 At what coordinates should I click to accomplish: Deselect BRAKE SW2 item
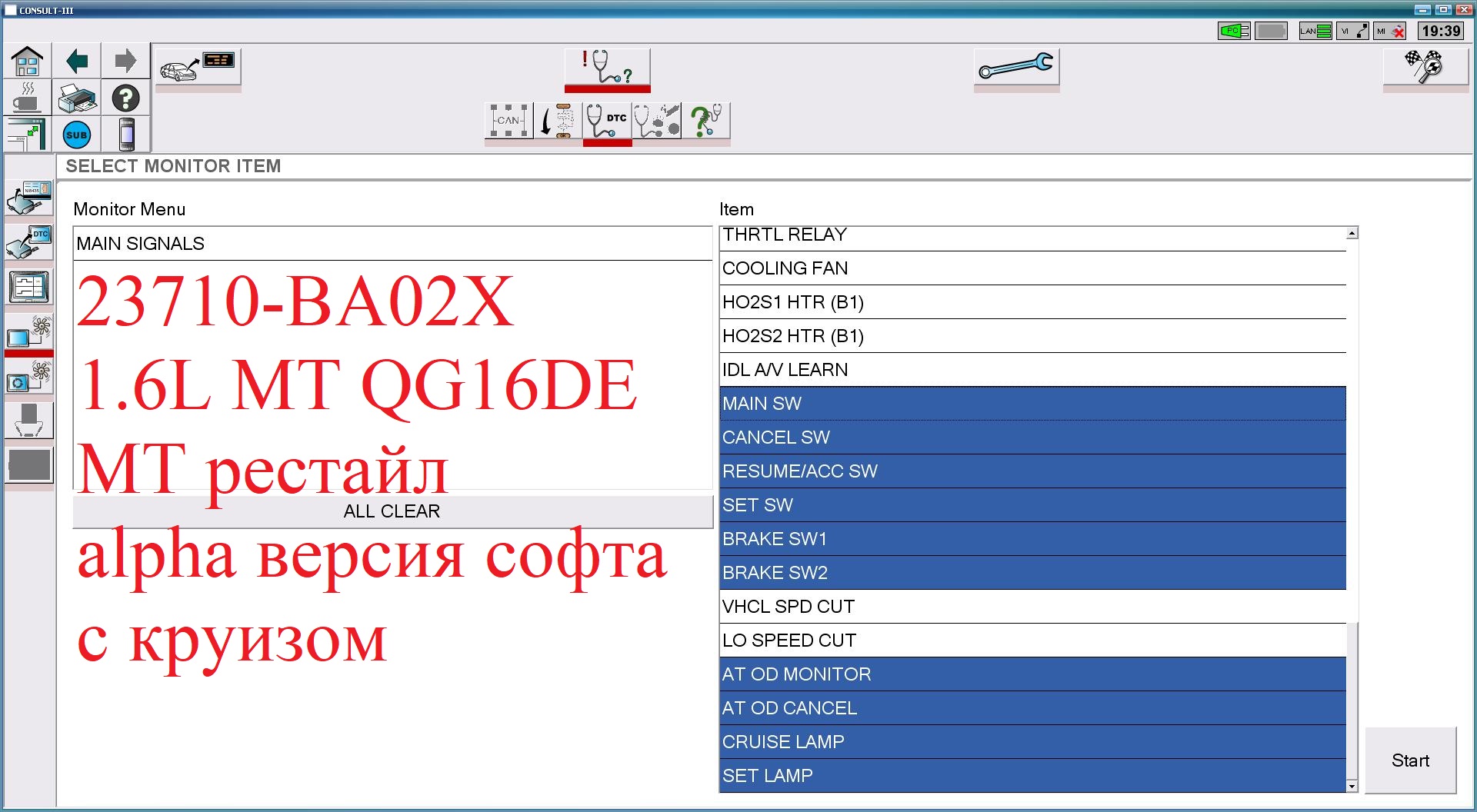click(x=1032, y=573)
